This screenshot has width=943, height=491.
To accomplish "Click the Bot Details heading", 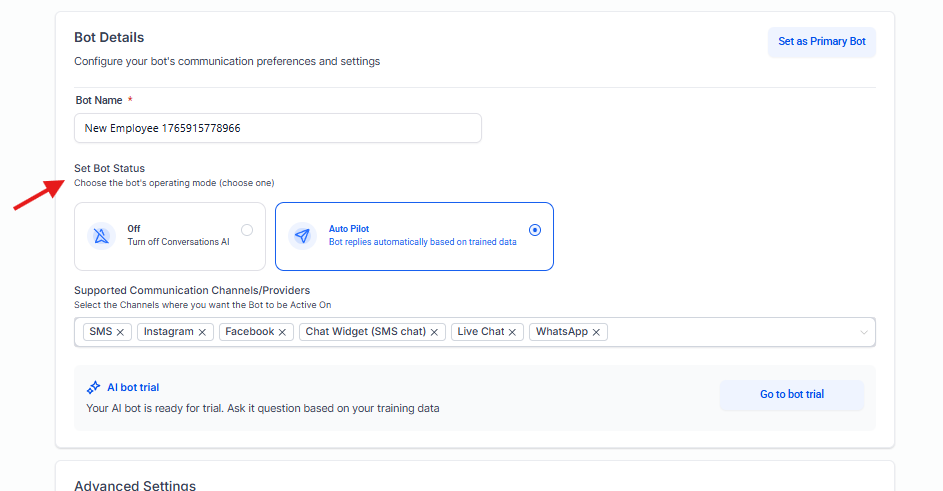I will pyautogui.click(x=109, y=38).
